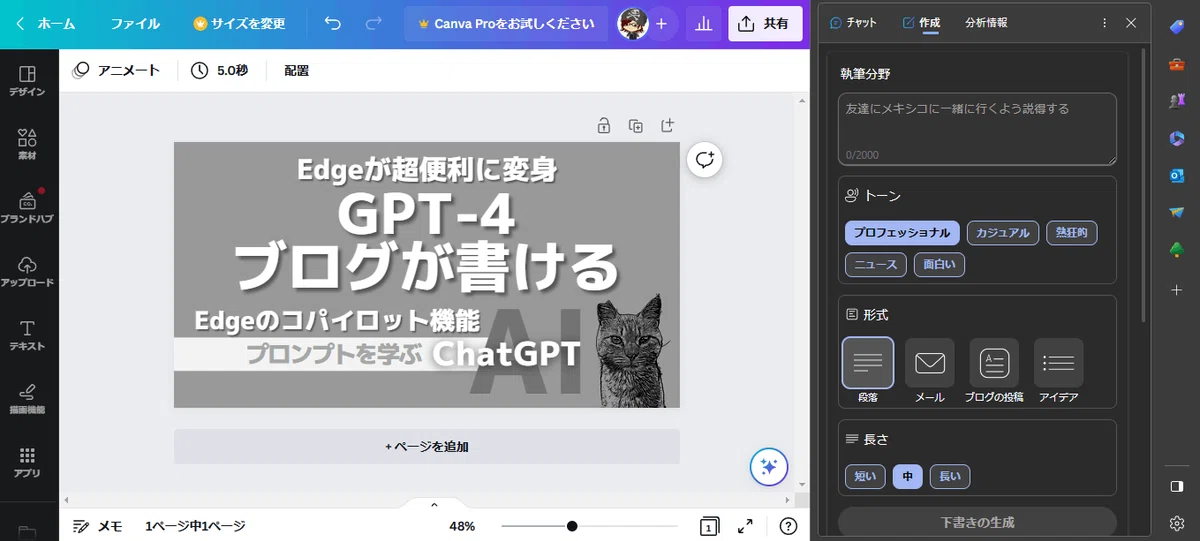1200x541 pixels.
Task: Set length to 中
Action: (908, 477)
